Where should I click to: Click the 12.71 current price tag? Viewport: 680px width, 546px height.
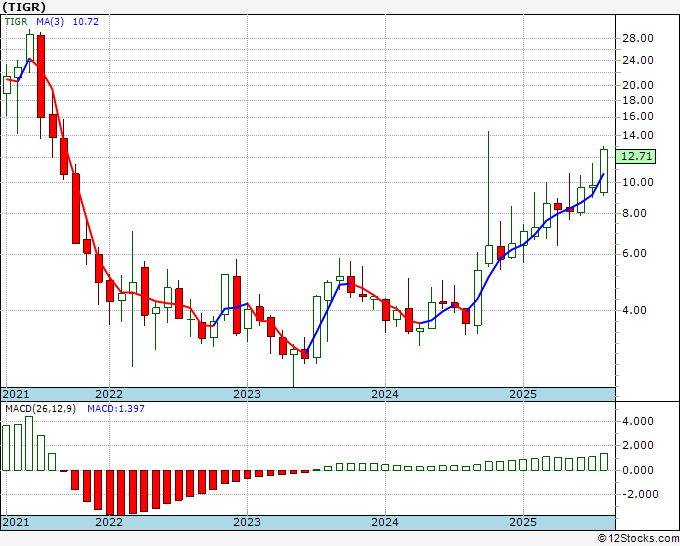(636, 156)
